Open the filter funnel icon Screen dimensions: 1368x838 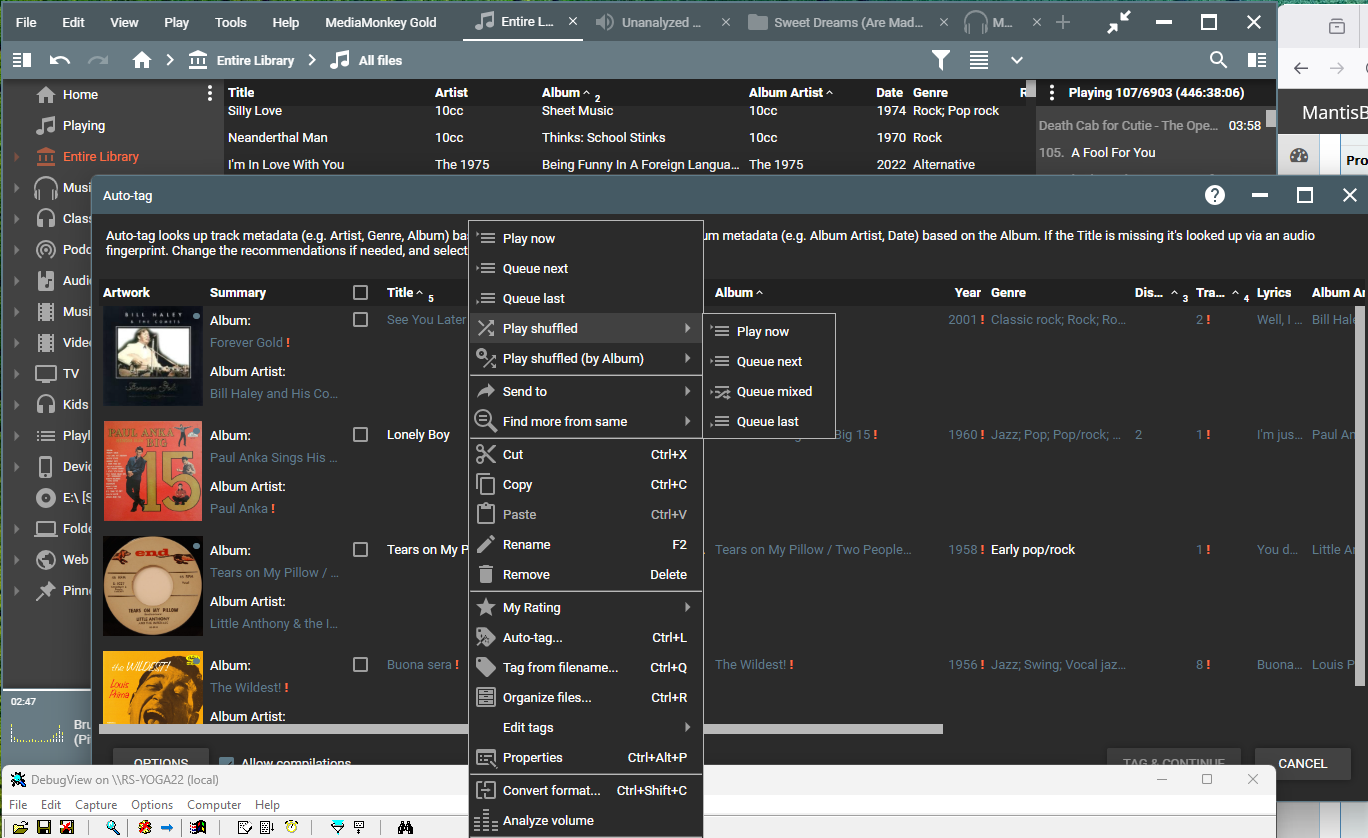(x=941, y=60)
